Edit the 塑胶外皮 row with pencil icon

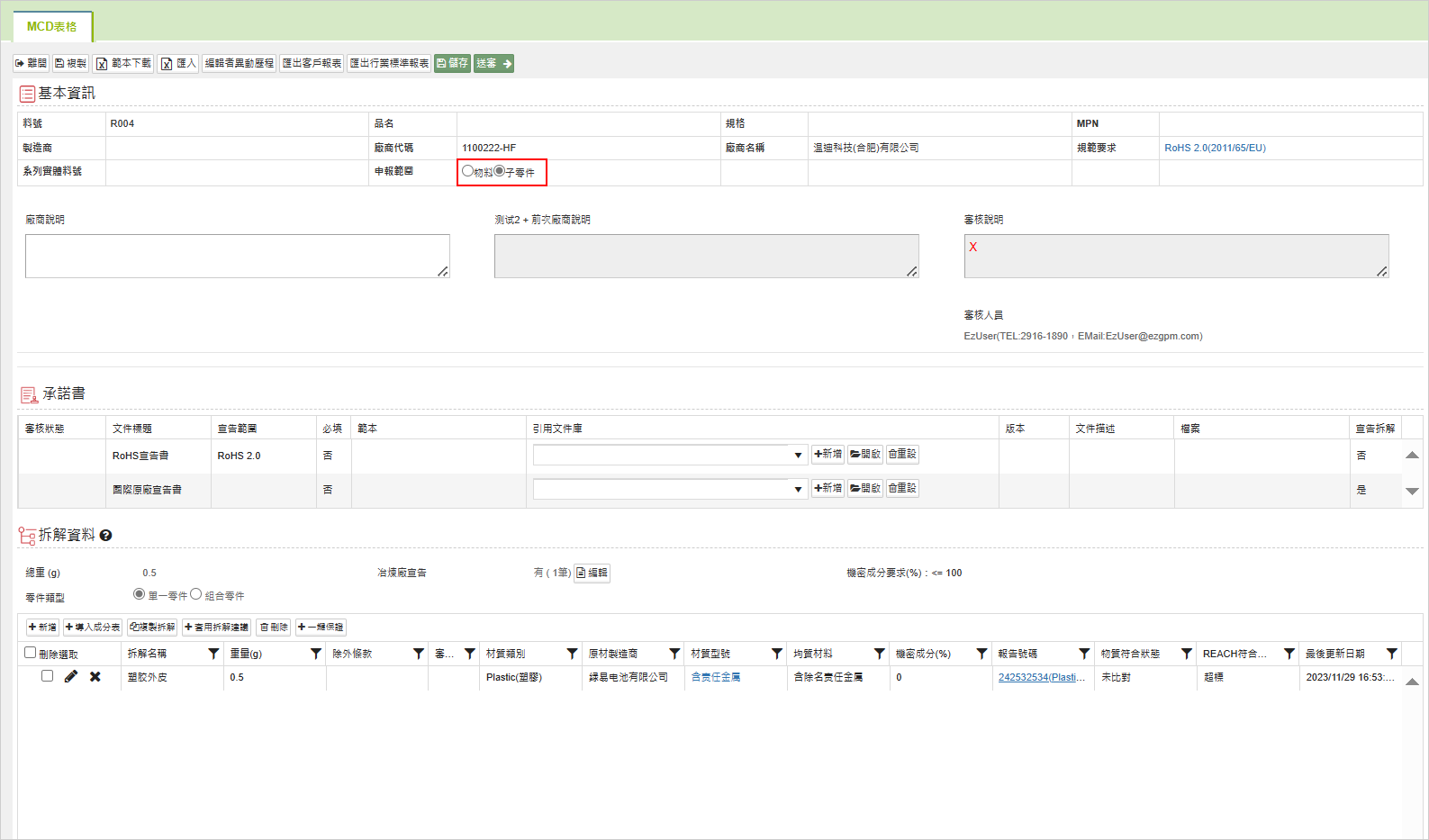coord(71,676)
